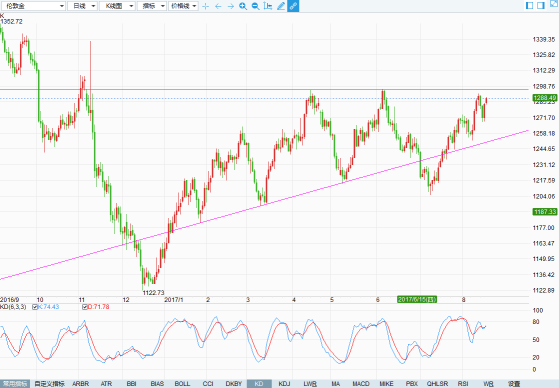Click the 1122.73 low price annotation

click(154, 293)
